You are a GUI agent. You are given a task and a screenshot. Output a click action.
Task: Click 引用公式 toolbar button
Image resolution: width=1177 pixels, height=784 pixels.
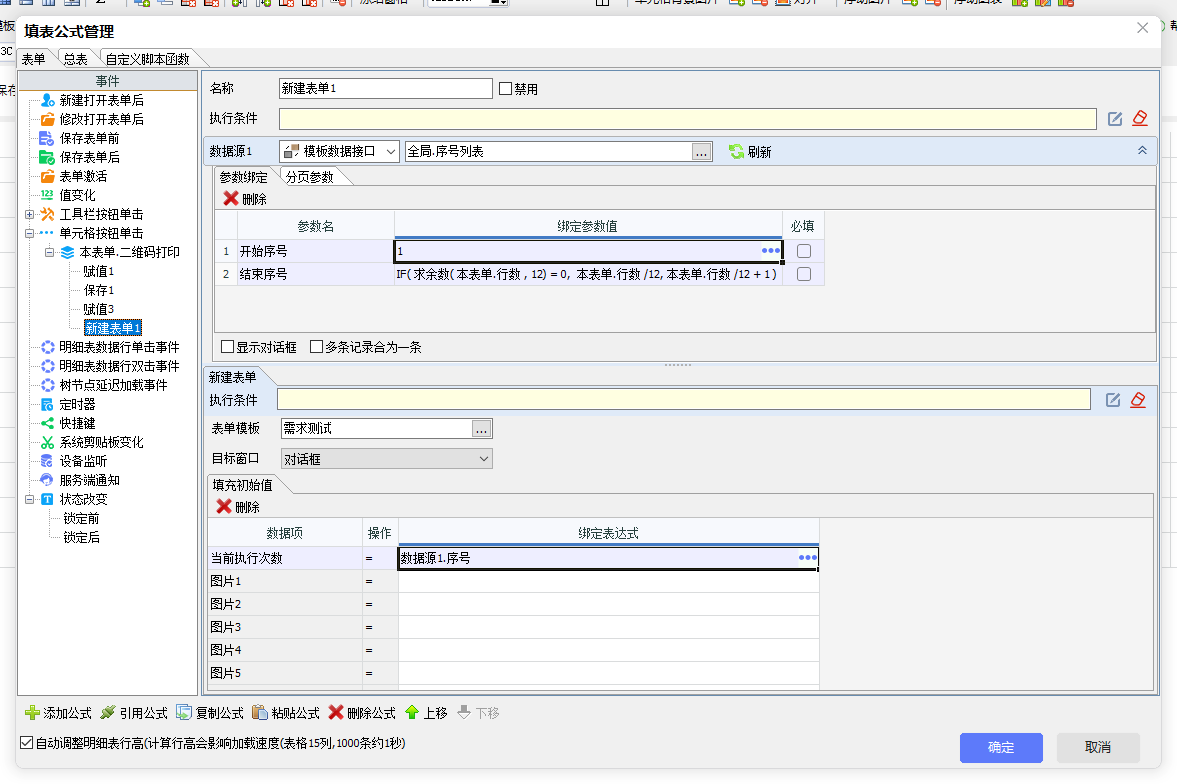pos(134,713)
